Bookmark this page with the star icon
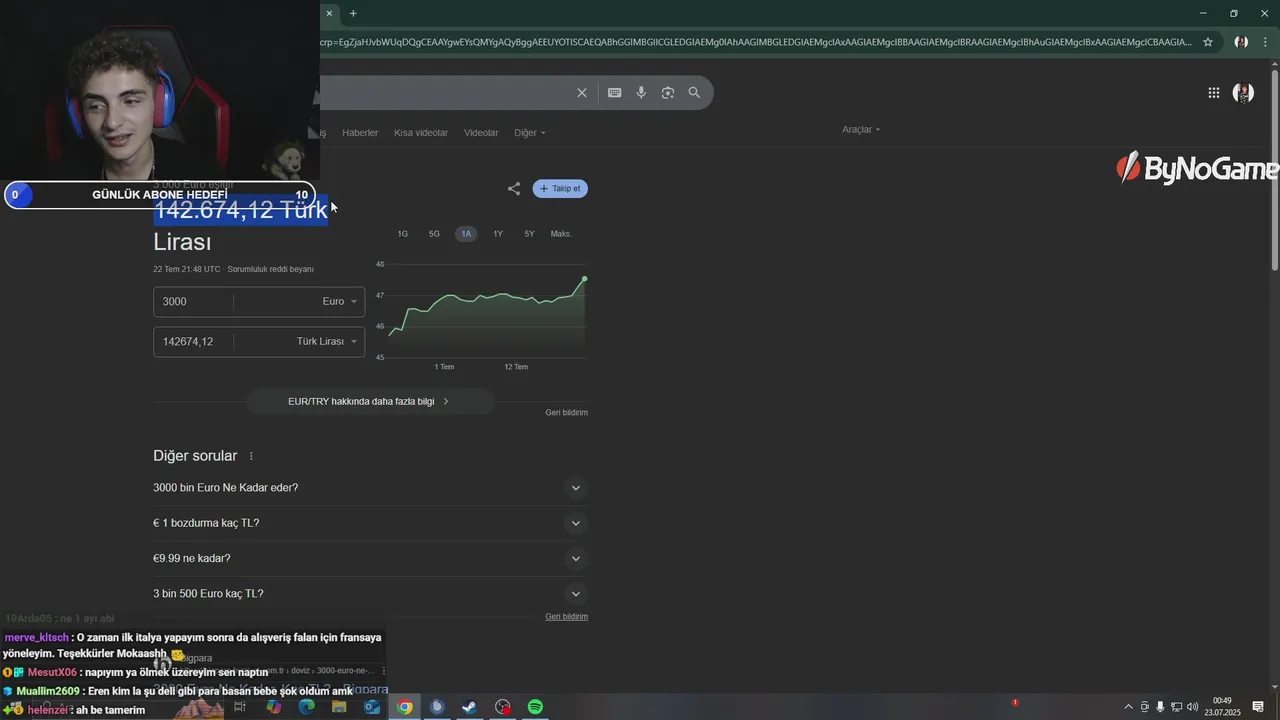1280x720 pixels. (x=1208, y=42)
